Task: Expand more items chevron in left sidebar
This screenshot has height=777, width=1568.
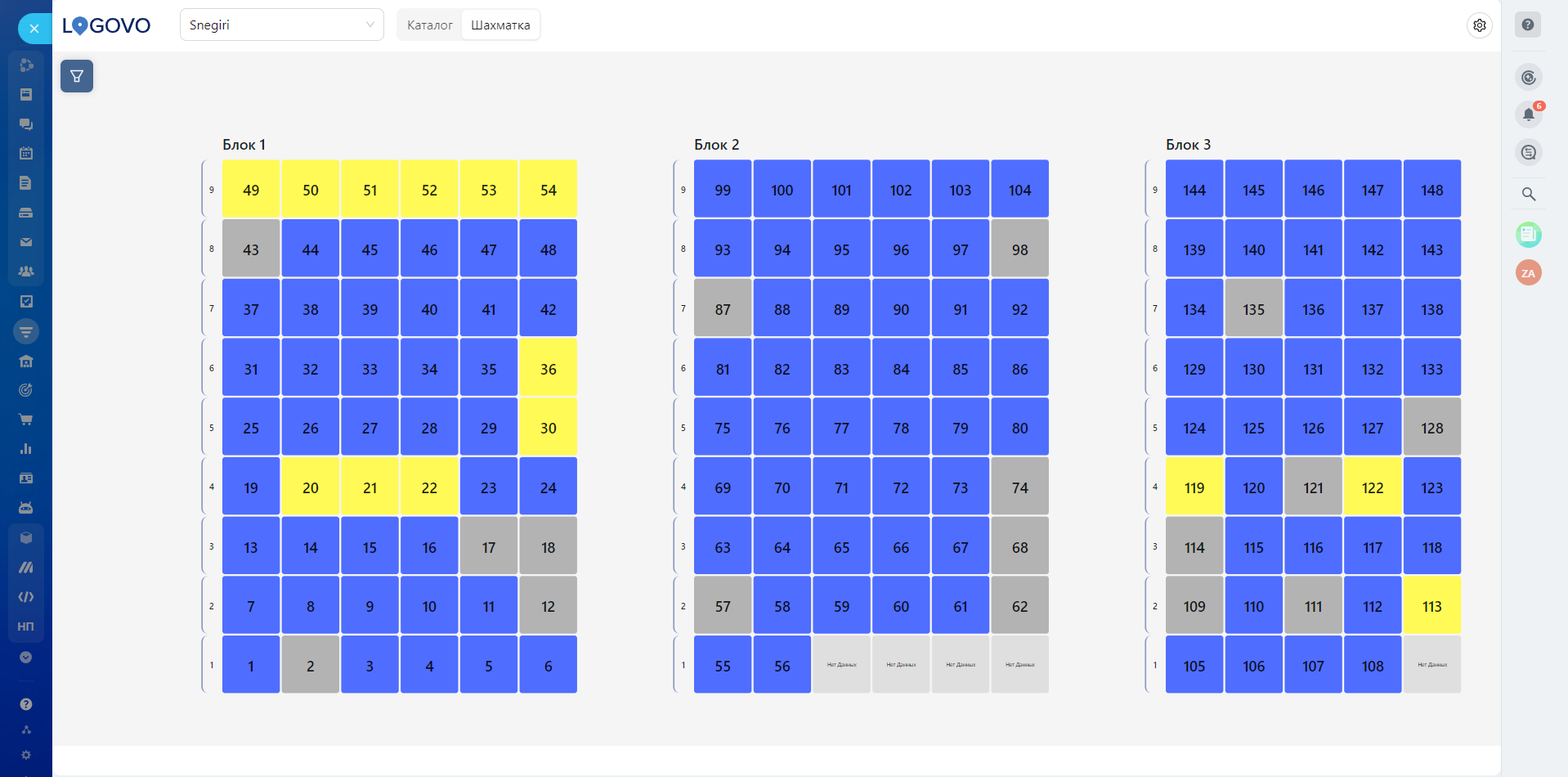Action: [x=26, y=658]
